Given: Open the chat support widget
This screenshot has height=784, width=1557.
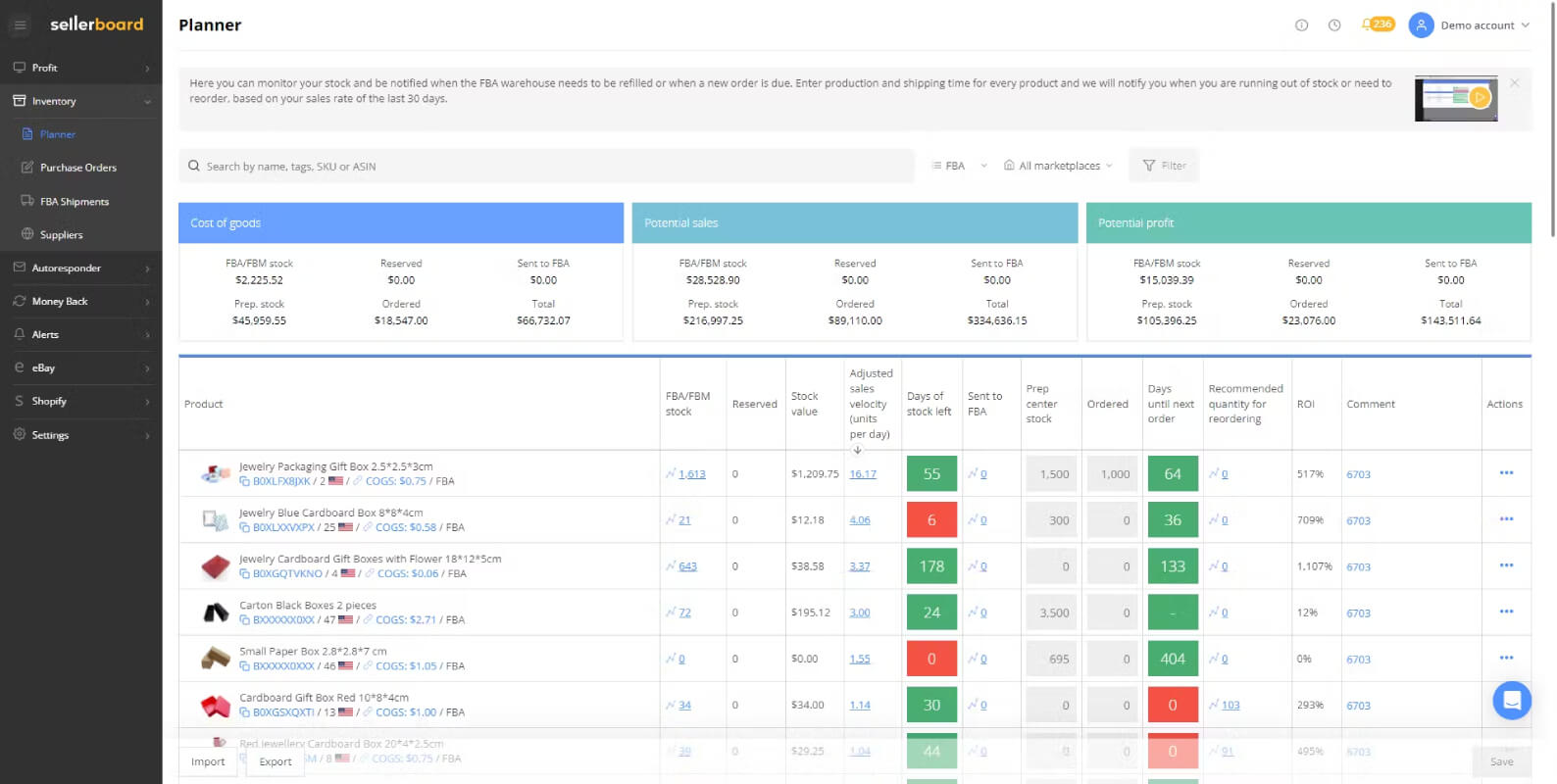Looking at the screenshot, I should 1512,701.
